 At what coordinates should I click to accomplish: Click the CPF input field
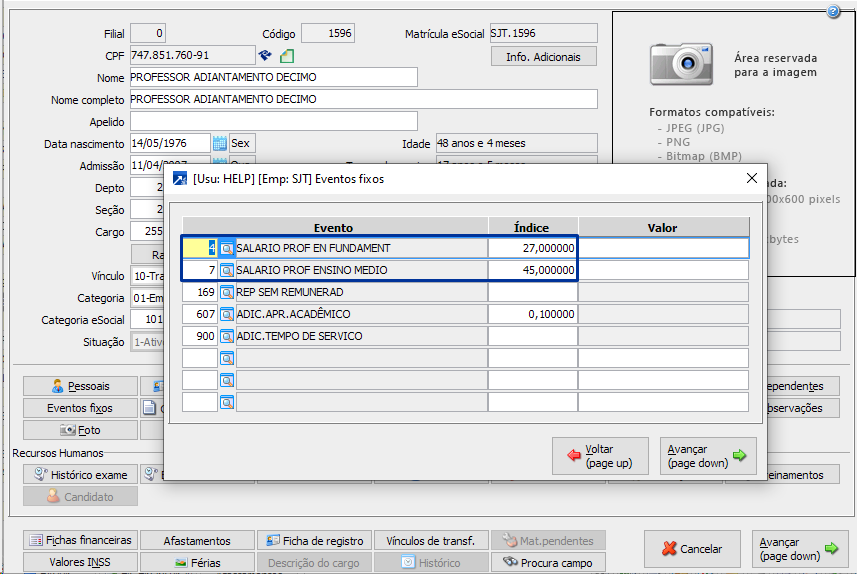(x=192, y=55)
